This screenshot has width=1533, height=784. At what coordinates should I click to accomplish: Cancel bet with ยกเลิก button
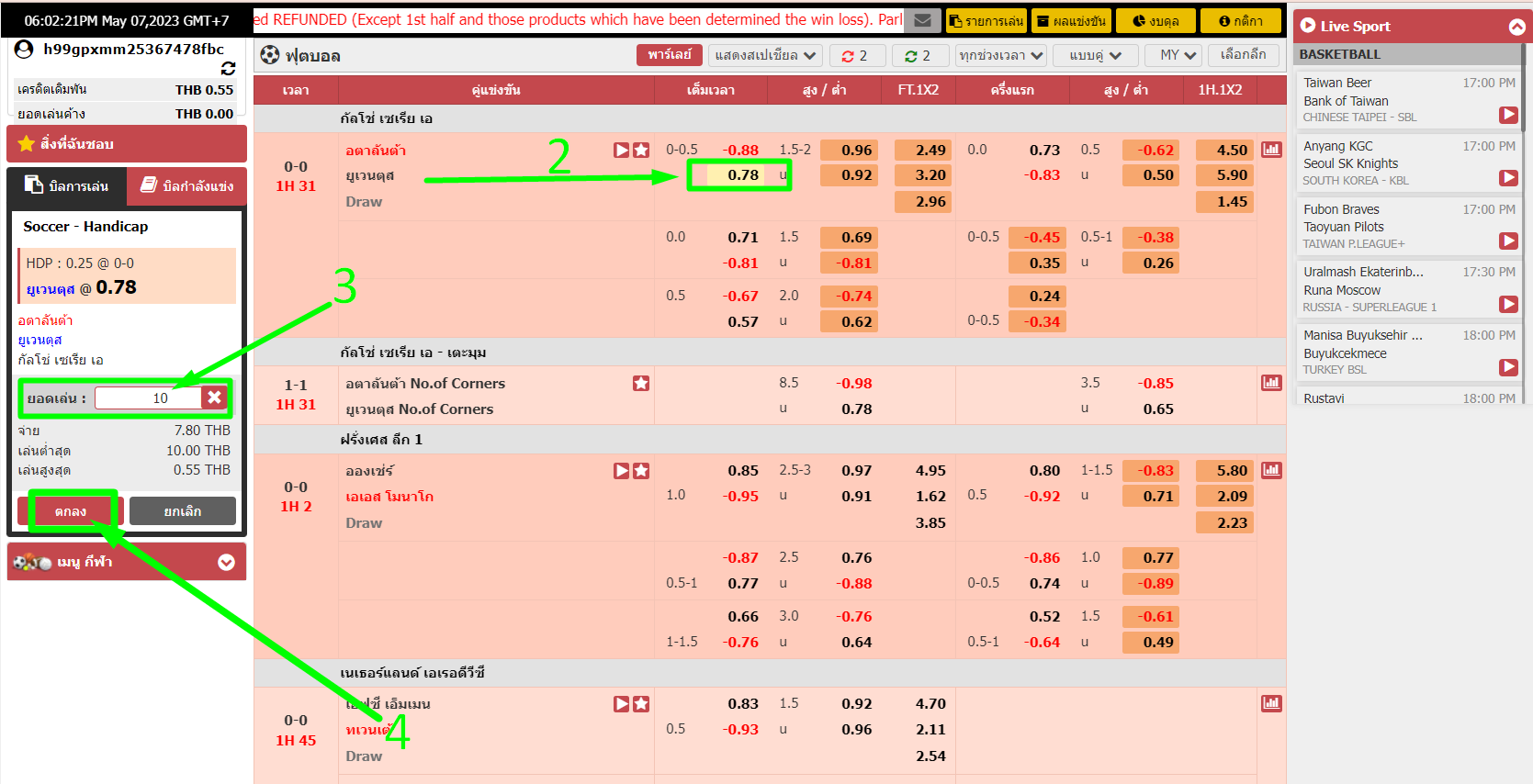point(183,511)
